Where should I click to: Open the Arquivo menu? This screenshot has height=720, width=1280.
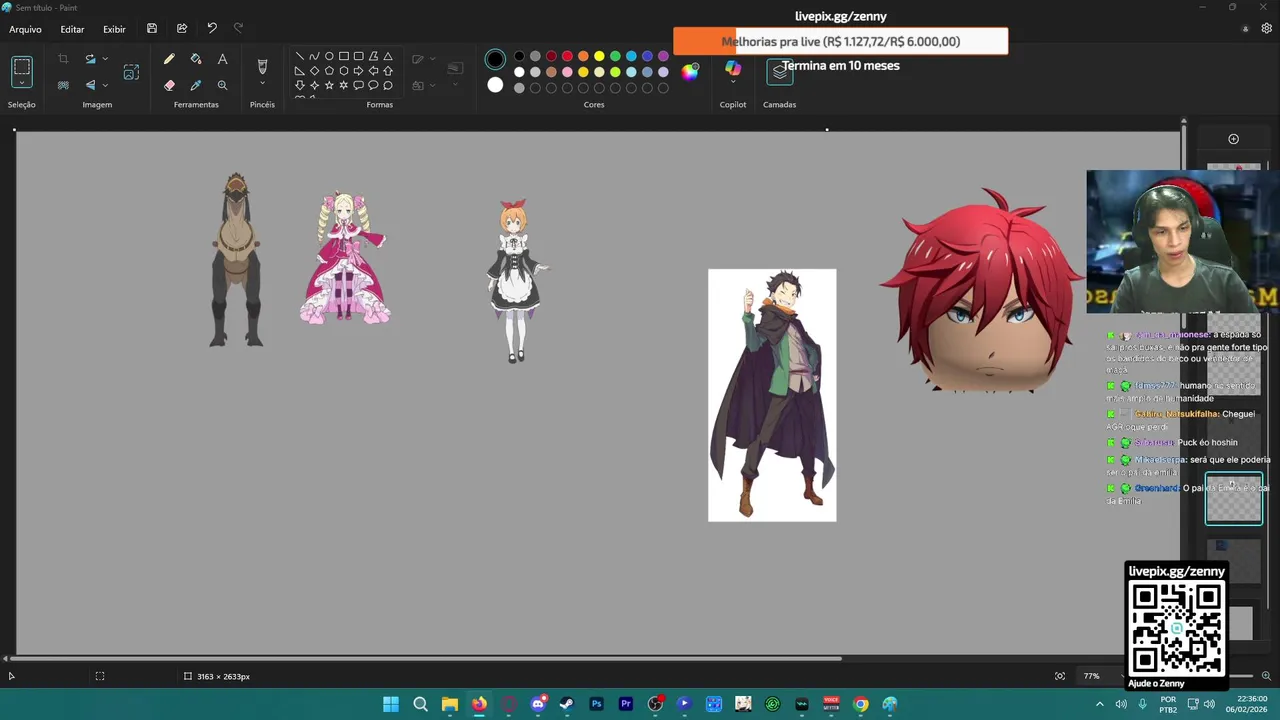(x=25, y=30)
